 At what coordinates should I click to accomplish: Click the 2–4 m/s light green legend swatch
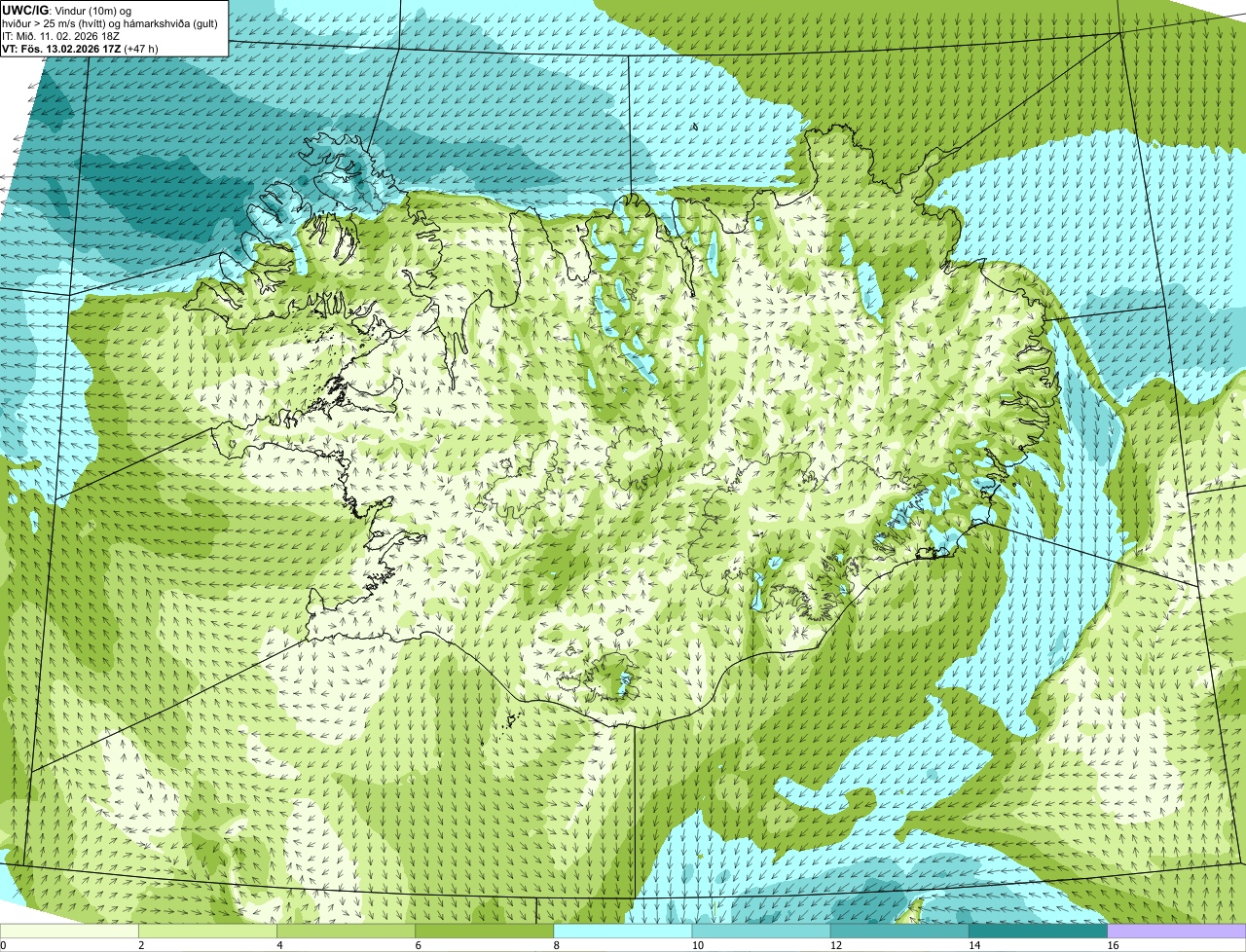(x=208, y=932)
